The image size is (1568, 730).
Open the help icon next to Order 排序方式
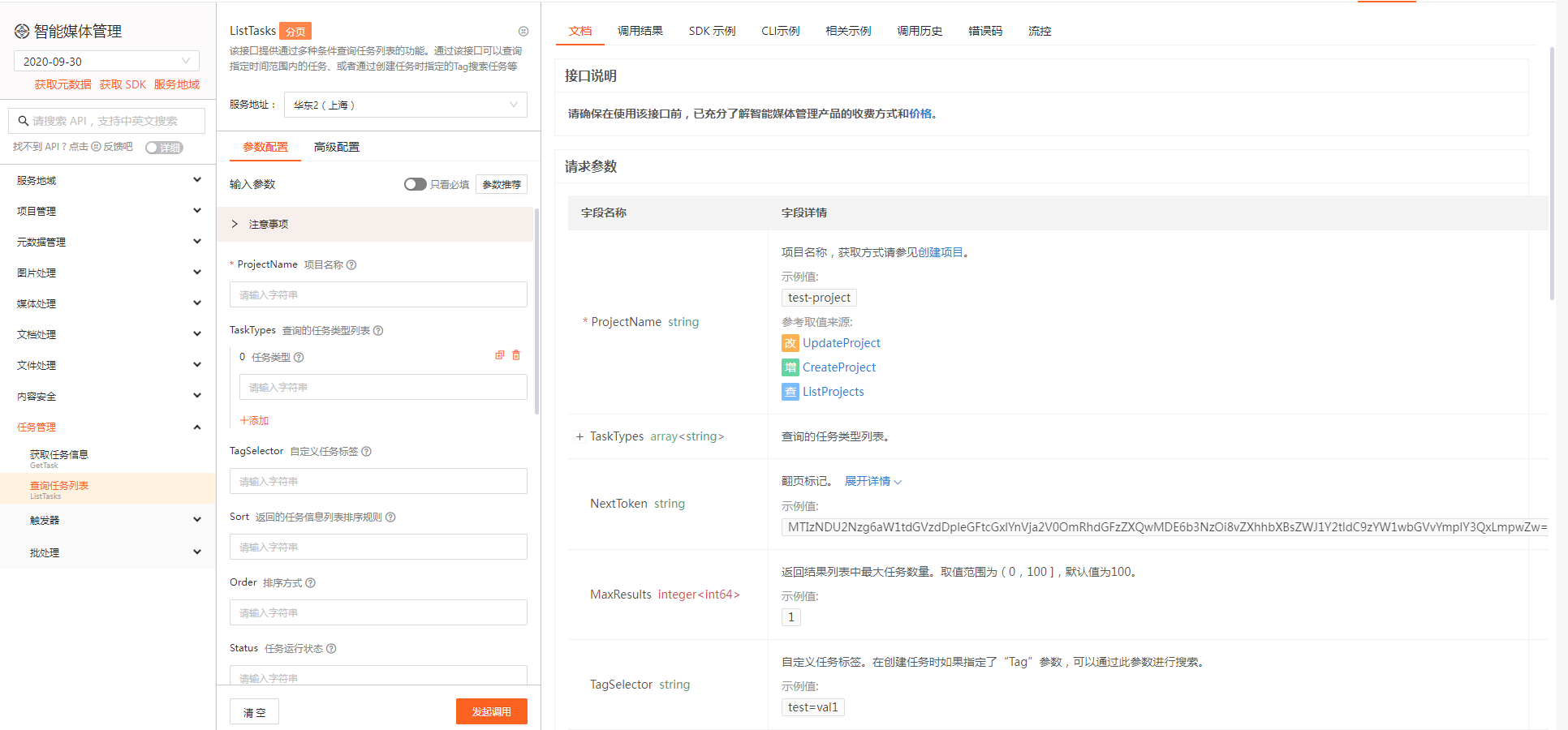[x=310, y=582]
